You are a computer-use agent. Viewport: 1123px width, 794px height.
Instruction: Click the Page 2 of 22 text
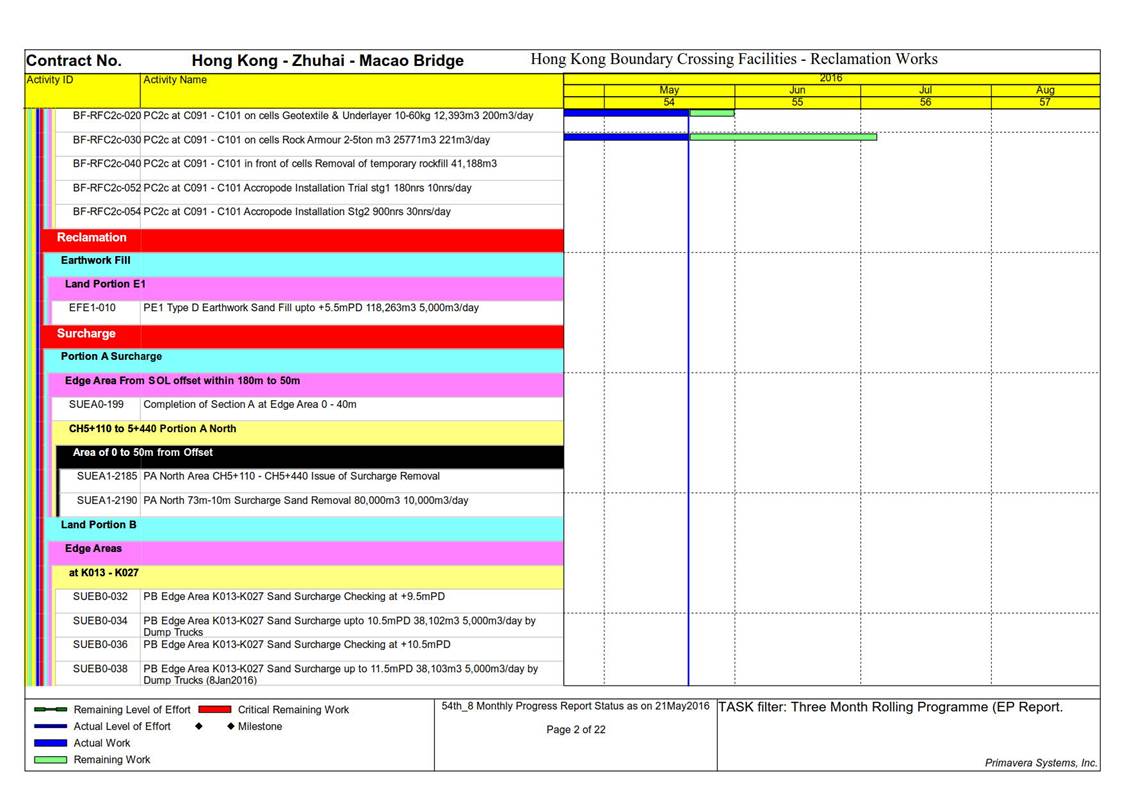576,730
